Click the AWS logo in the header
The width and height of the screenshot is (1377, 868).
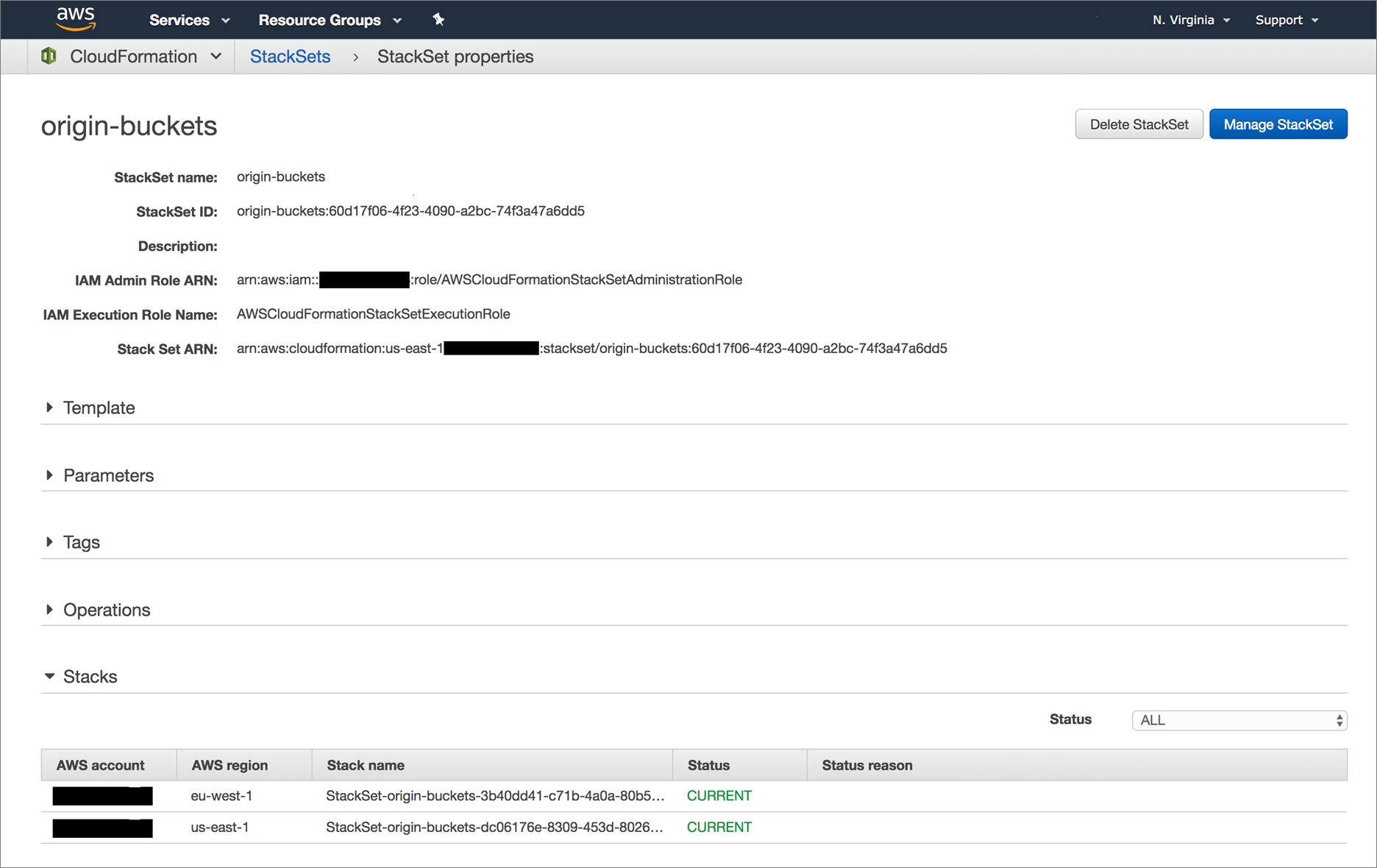(x=76, y=19)
